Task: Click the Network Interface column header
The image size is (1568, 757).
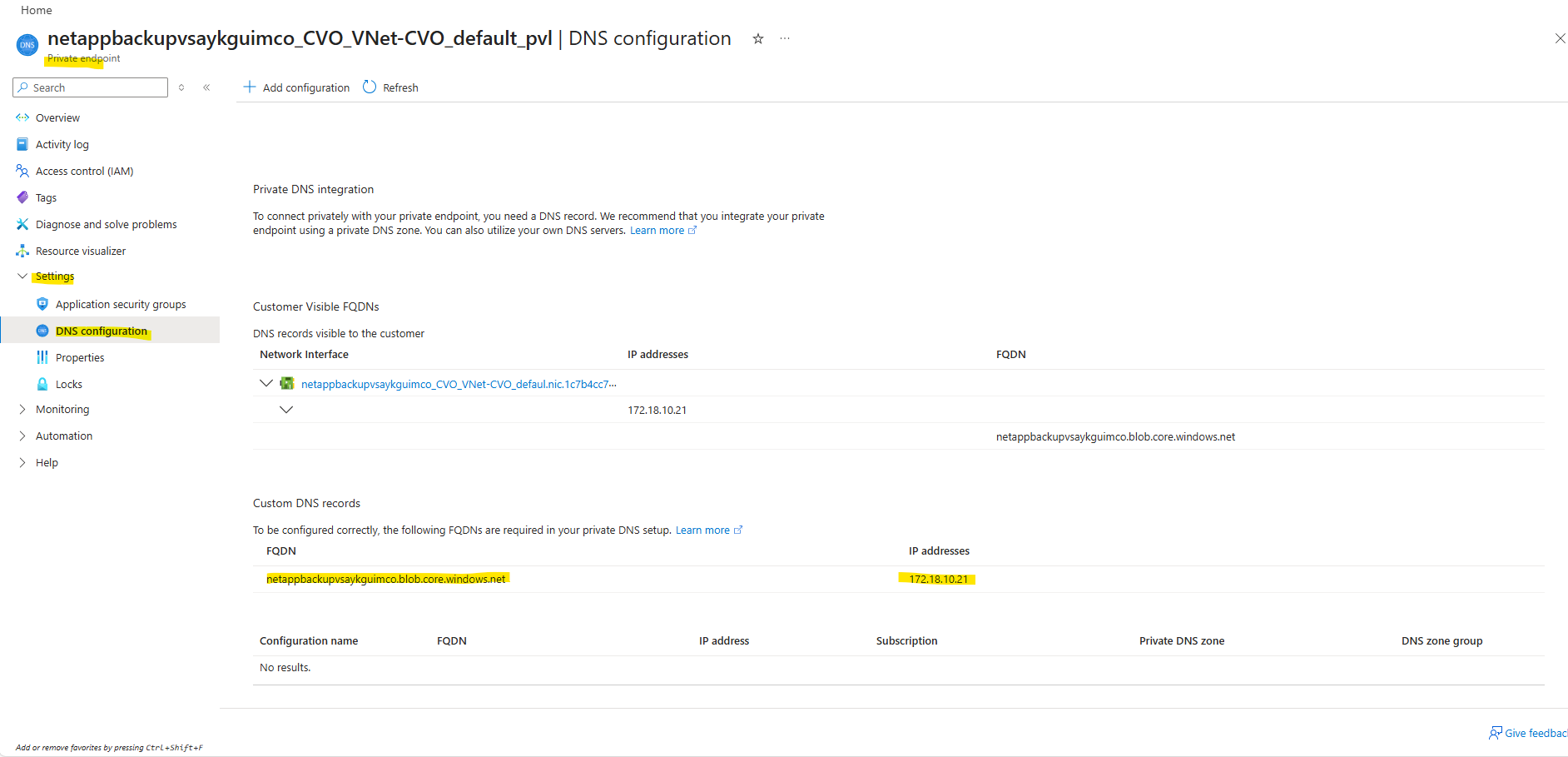Action: 304,354
